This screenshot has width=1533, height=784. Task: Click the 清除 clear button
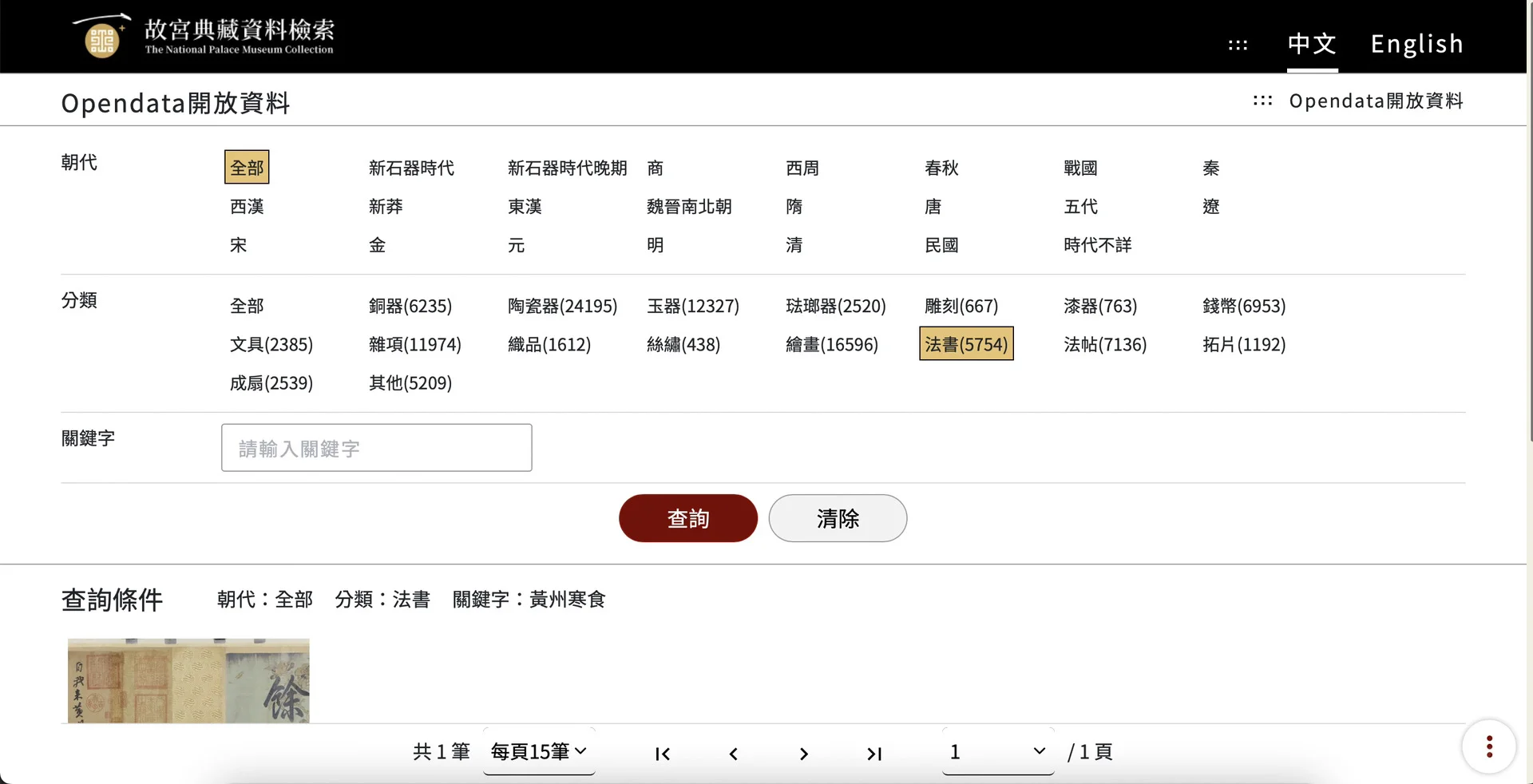tap(838, 518)
